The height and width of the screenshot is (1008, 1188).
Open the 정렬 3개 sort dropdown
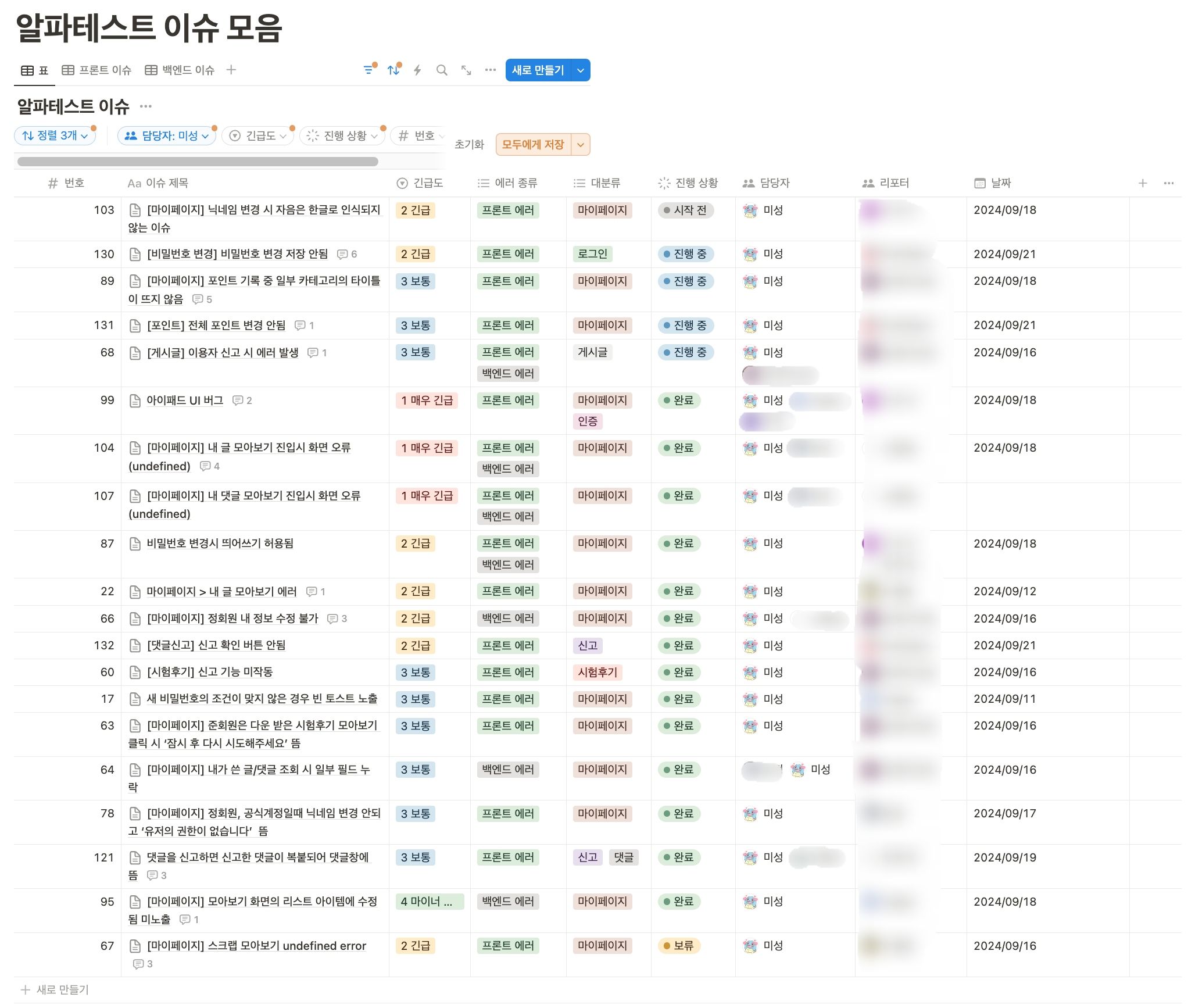pos(55,135)
